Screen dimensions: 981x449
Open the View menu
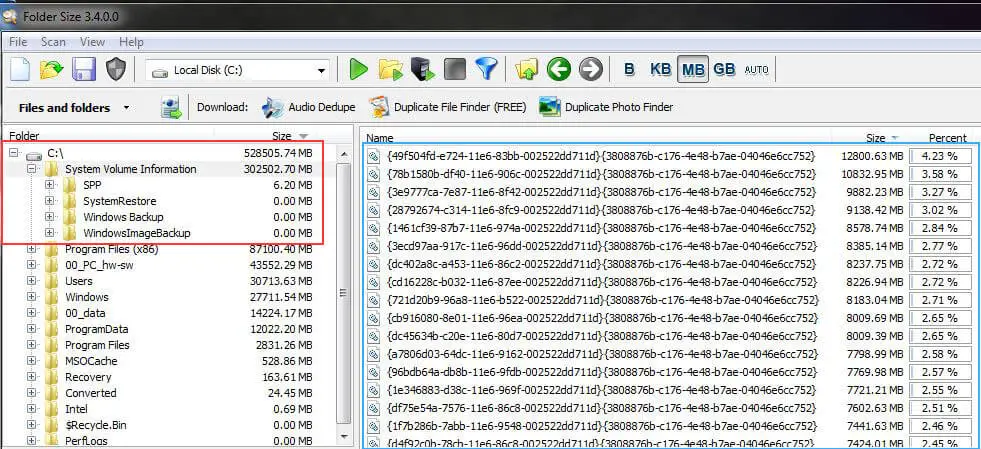(x=92, y=42)
